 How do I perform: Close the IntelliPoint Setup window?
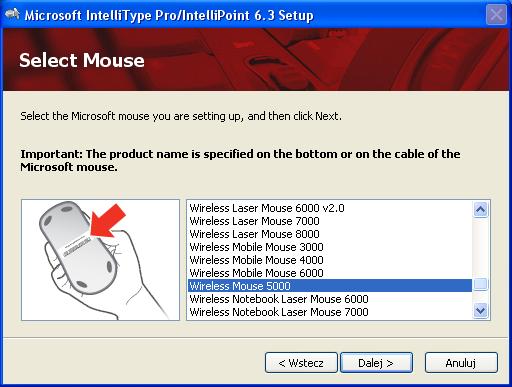(496, 15)
